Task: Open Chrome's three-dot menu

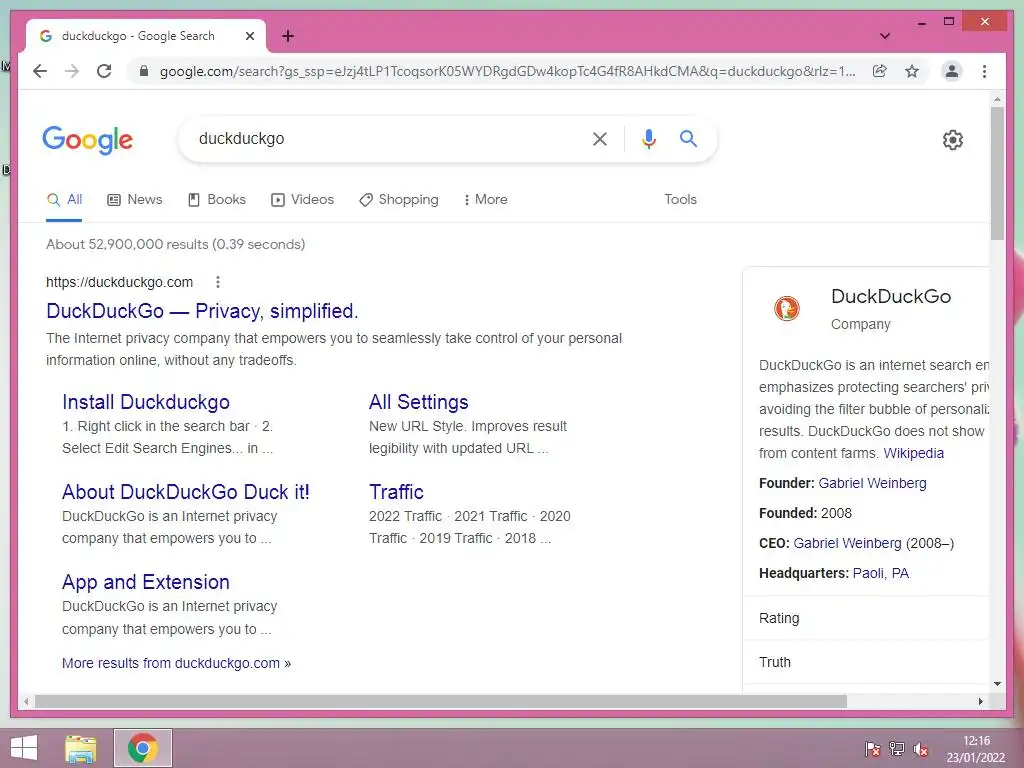Action: 984,71
